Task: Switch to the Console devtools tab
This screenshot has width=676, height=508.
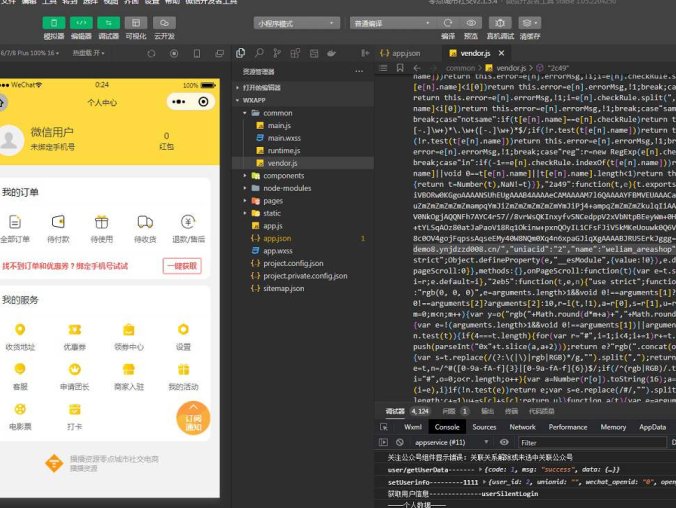Action: coord(447,427)
